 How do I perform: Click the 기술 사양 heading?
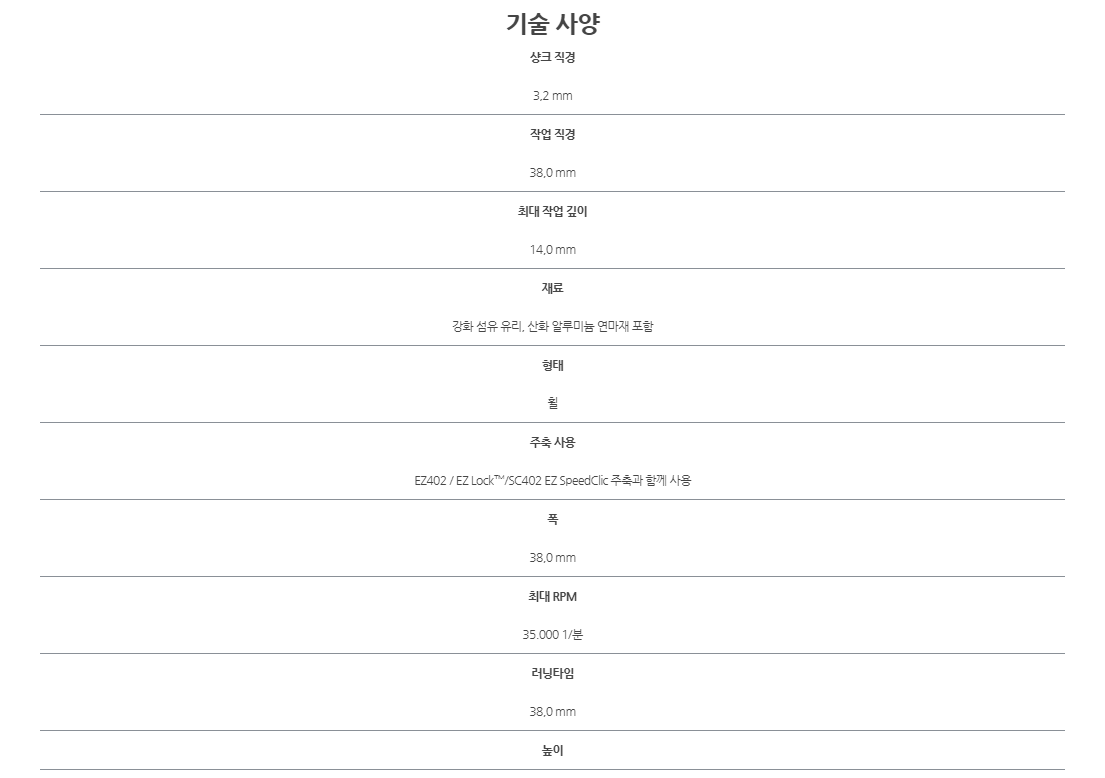coord(552,24)
